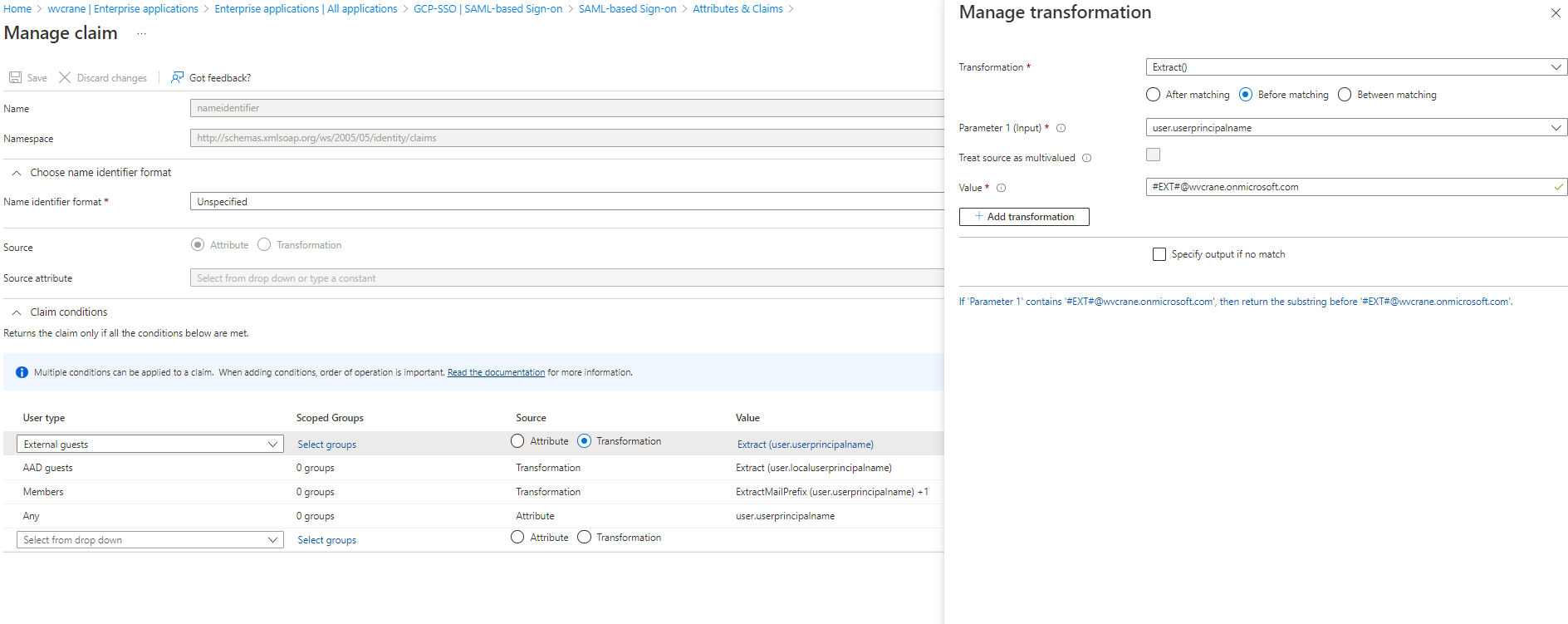1568x624 pixels.
Task: Open the ellipsis menu beside Manage claim
Action: 141,33
